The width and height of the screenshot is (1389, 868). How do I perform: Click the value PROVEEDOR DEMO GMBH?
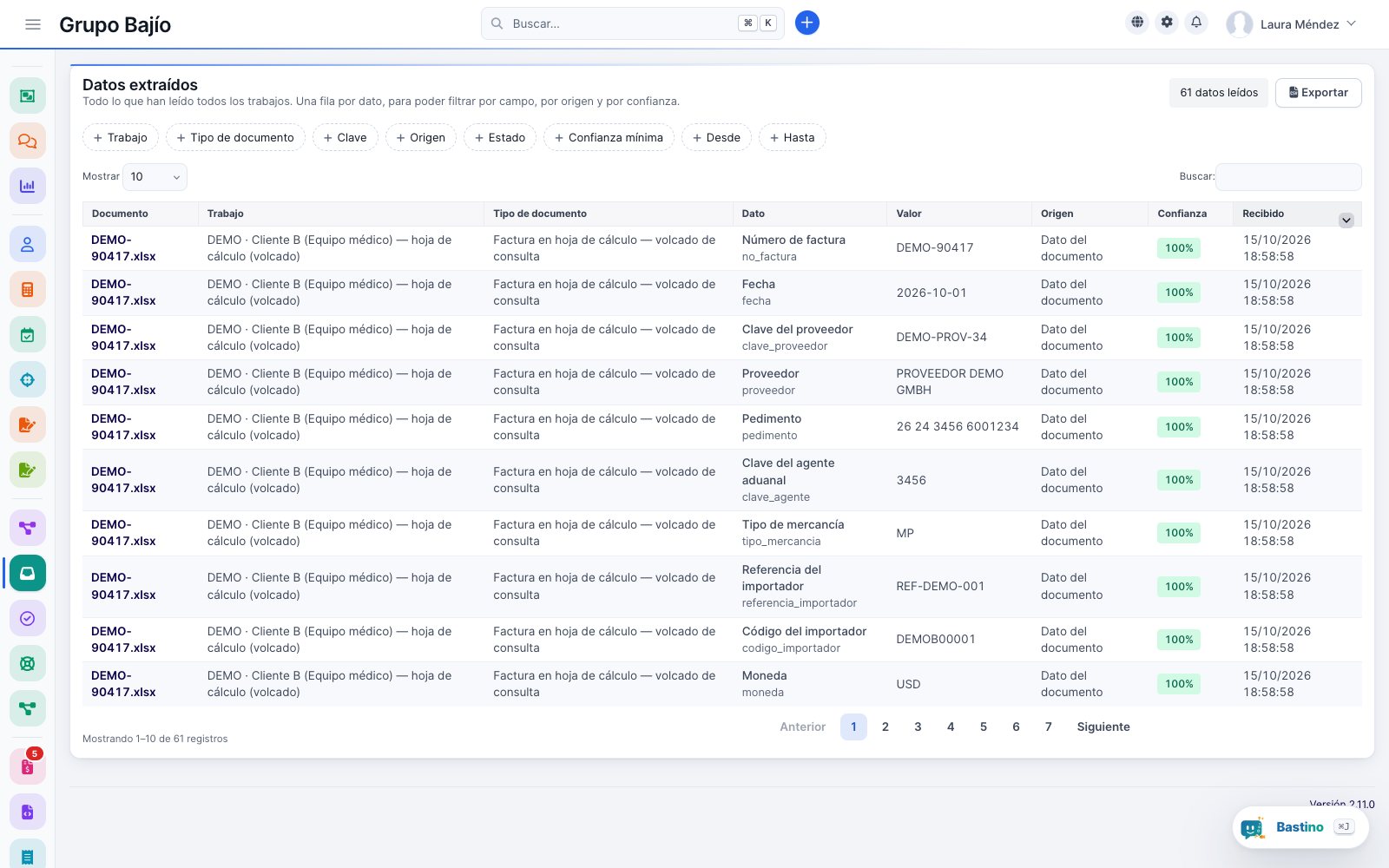pos(950,382)
